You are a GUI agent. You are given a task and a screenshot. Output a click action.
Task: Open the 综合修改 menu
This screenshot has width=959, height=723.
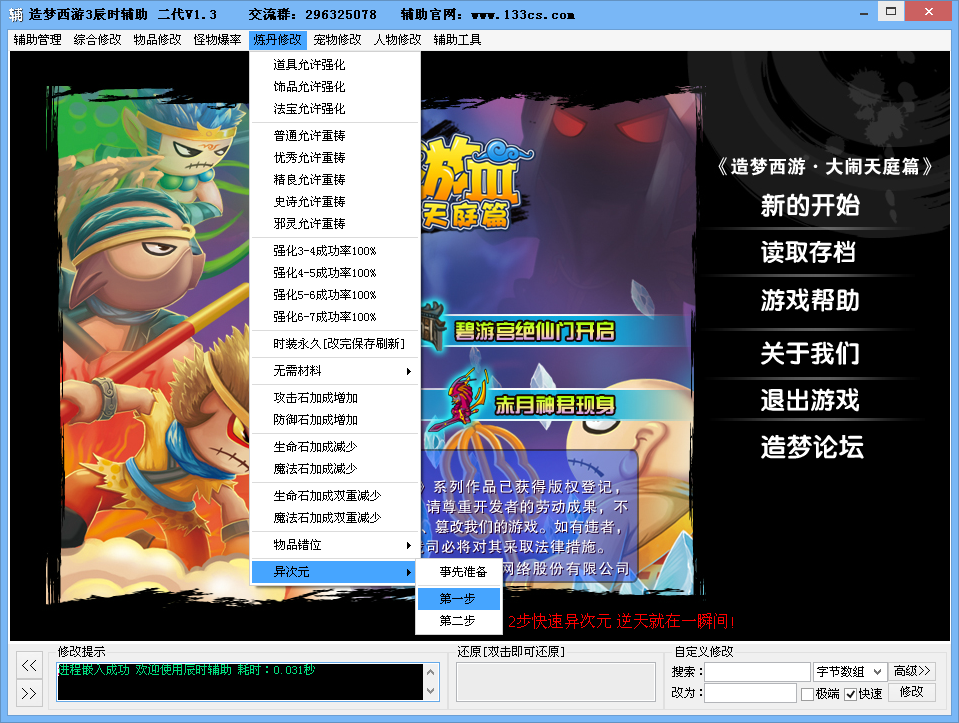(x=97, y=40)
